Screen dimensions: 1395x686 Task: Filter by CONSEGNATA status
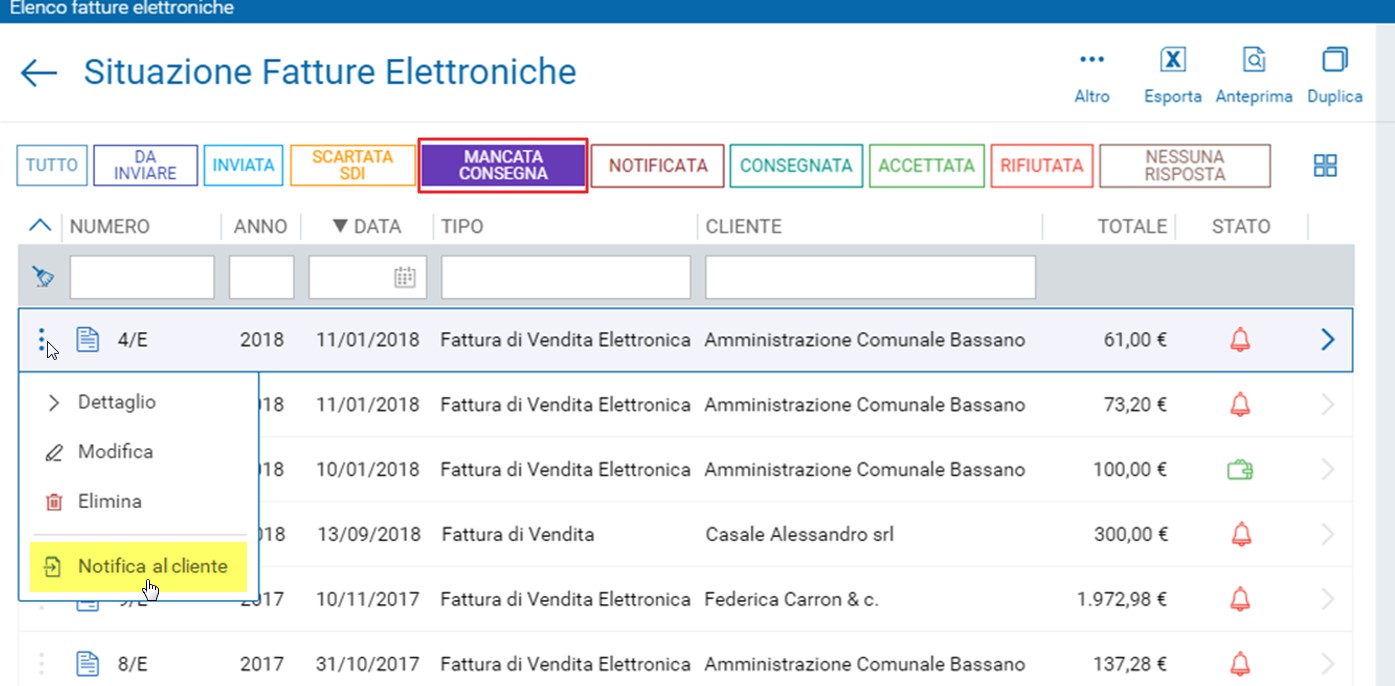pos(797,166)
